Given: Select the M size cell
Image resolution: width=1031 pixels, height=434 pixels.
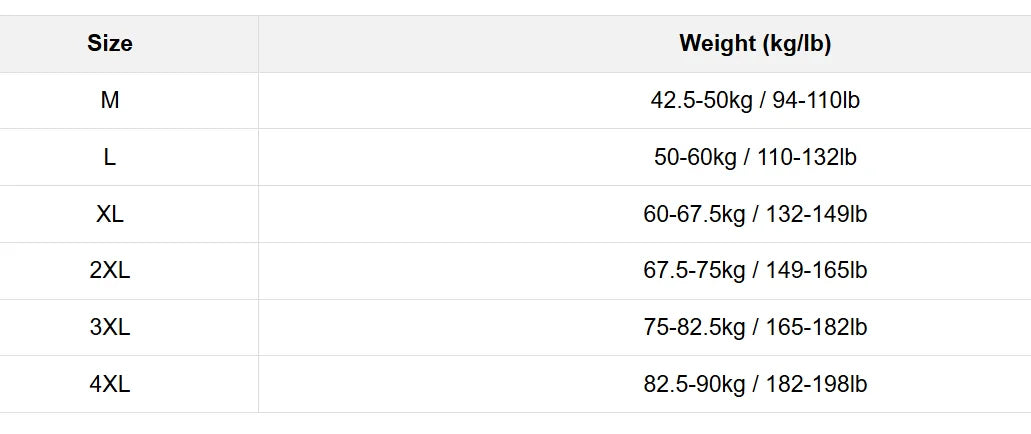Looking at the screenshot, I should click(110, 100).
